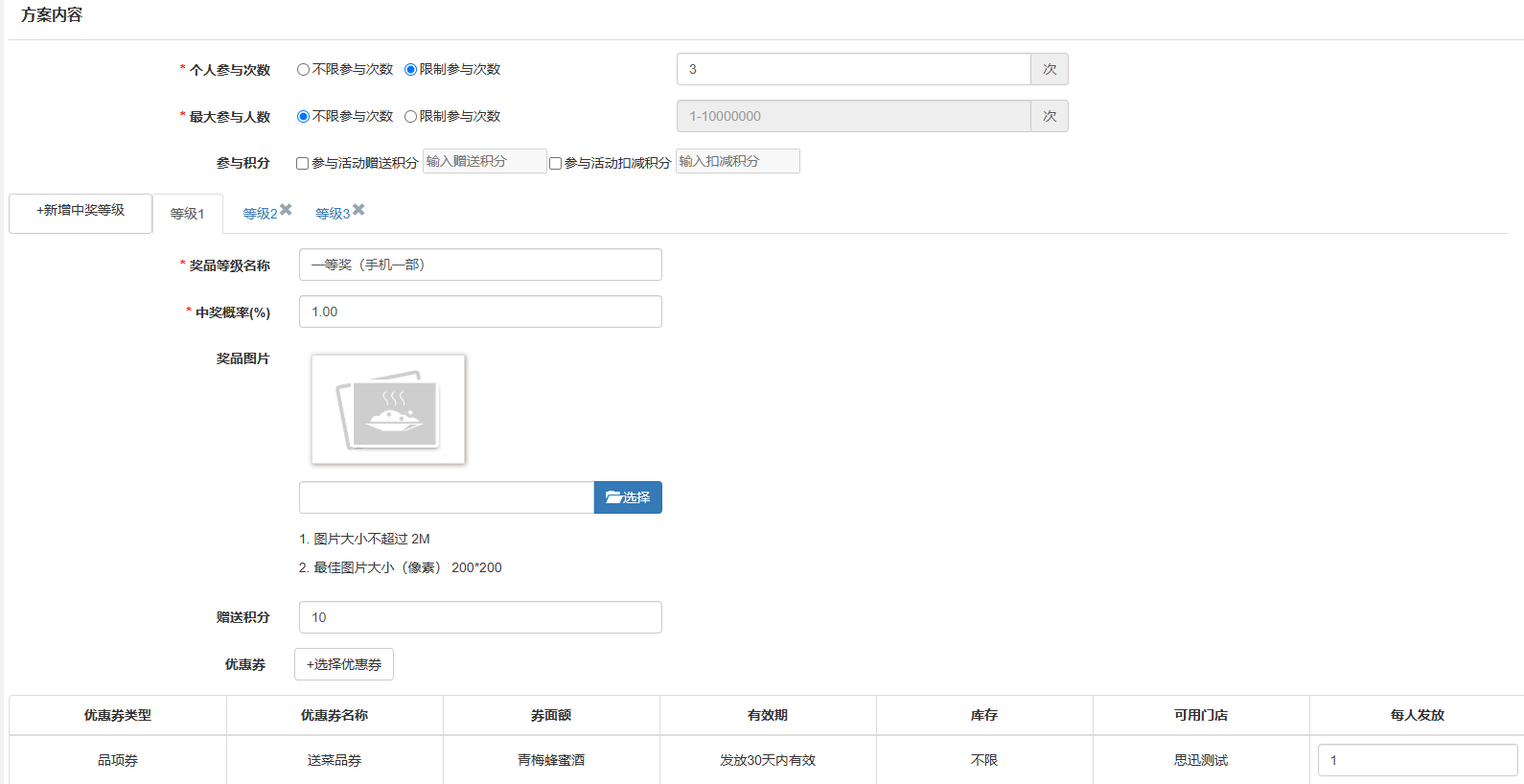The image size is (1524, 784).
Task: Click the 奖品等级名称 input field
Action: click(480, 265)
